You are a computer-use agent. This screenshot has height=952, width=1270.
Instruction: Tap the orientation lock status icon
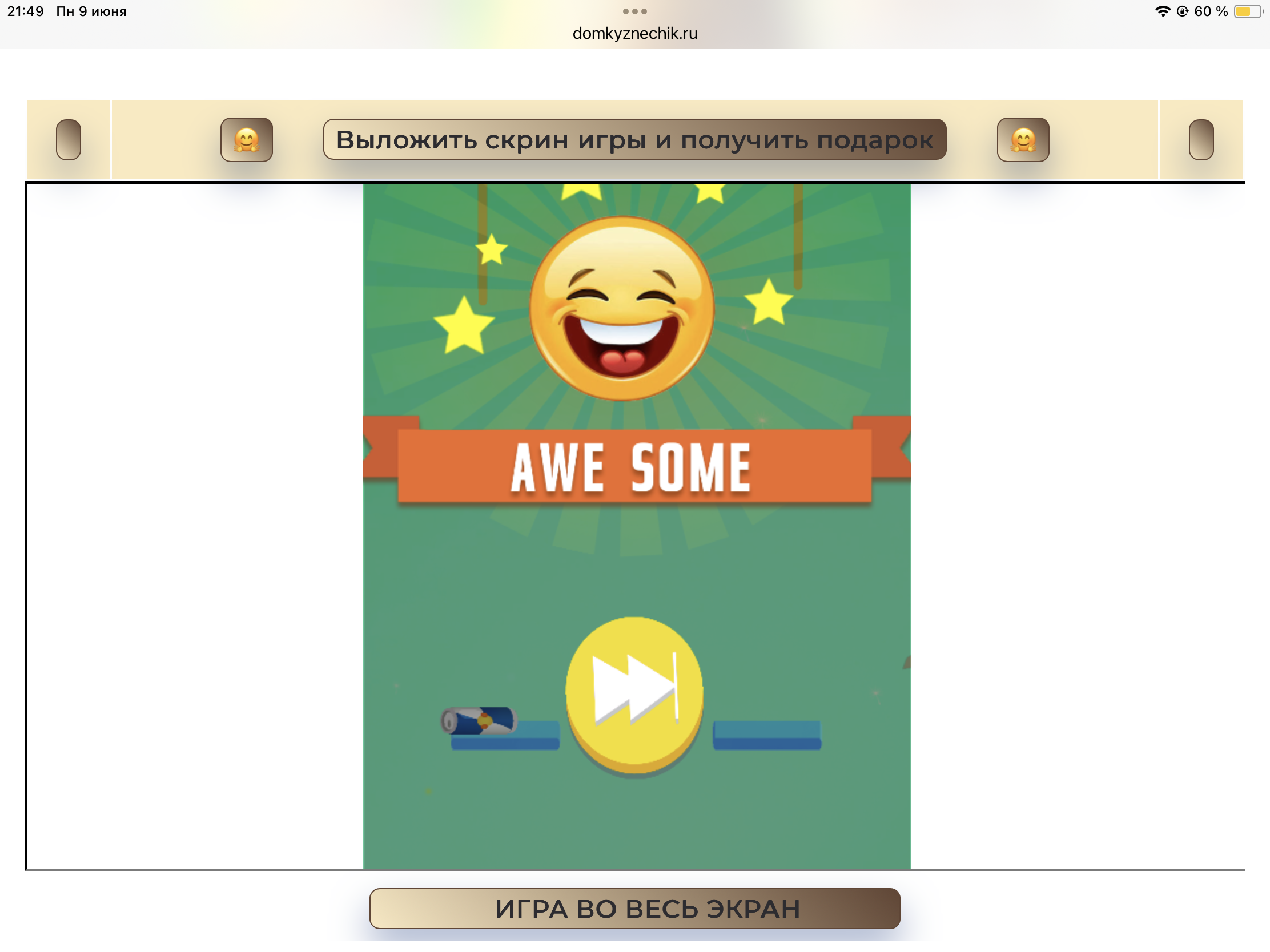tap(1182, 11)
